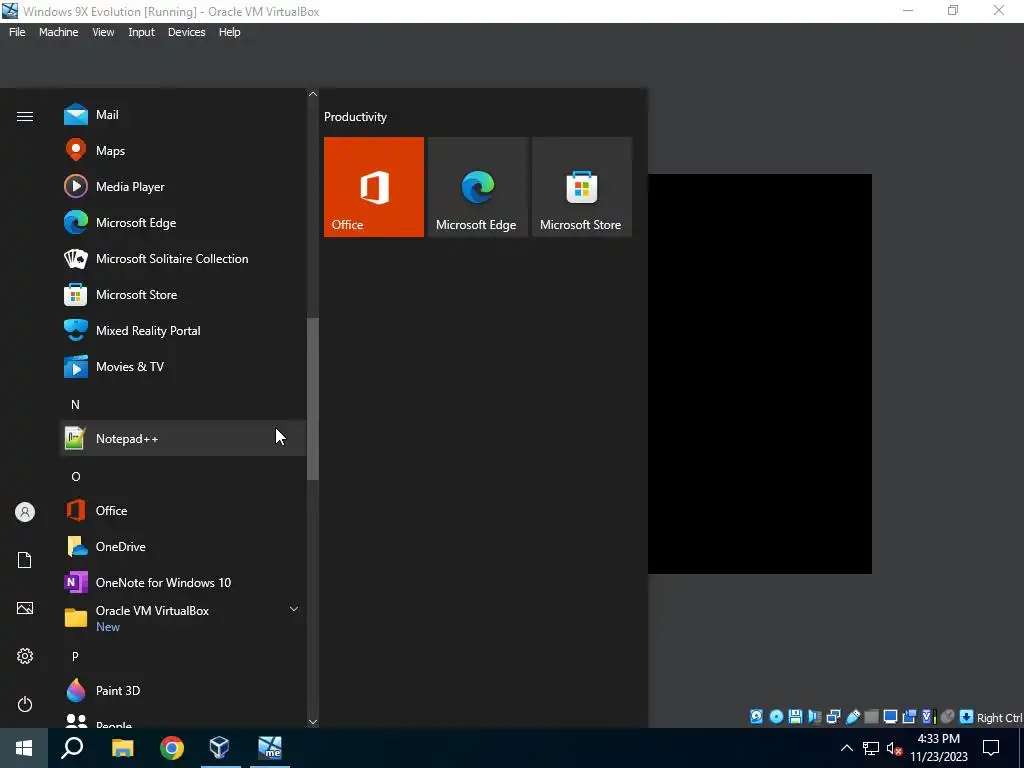Open the View menu
The width and height of the screenshot is (1024, 768).
click(x=103, y=32)
